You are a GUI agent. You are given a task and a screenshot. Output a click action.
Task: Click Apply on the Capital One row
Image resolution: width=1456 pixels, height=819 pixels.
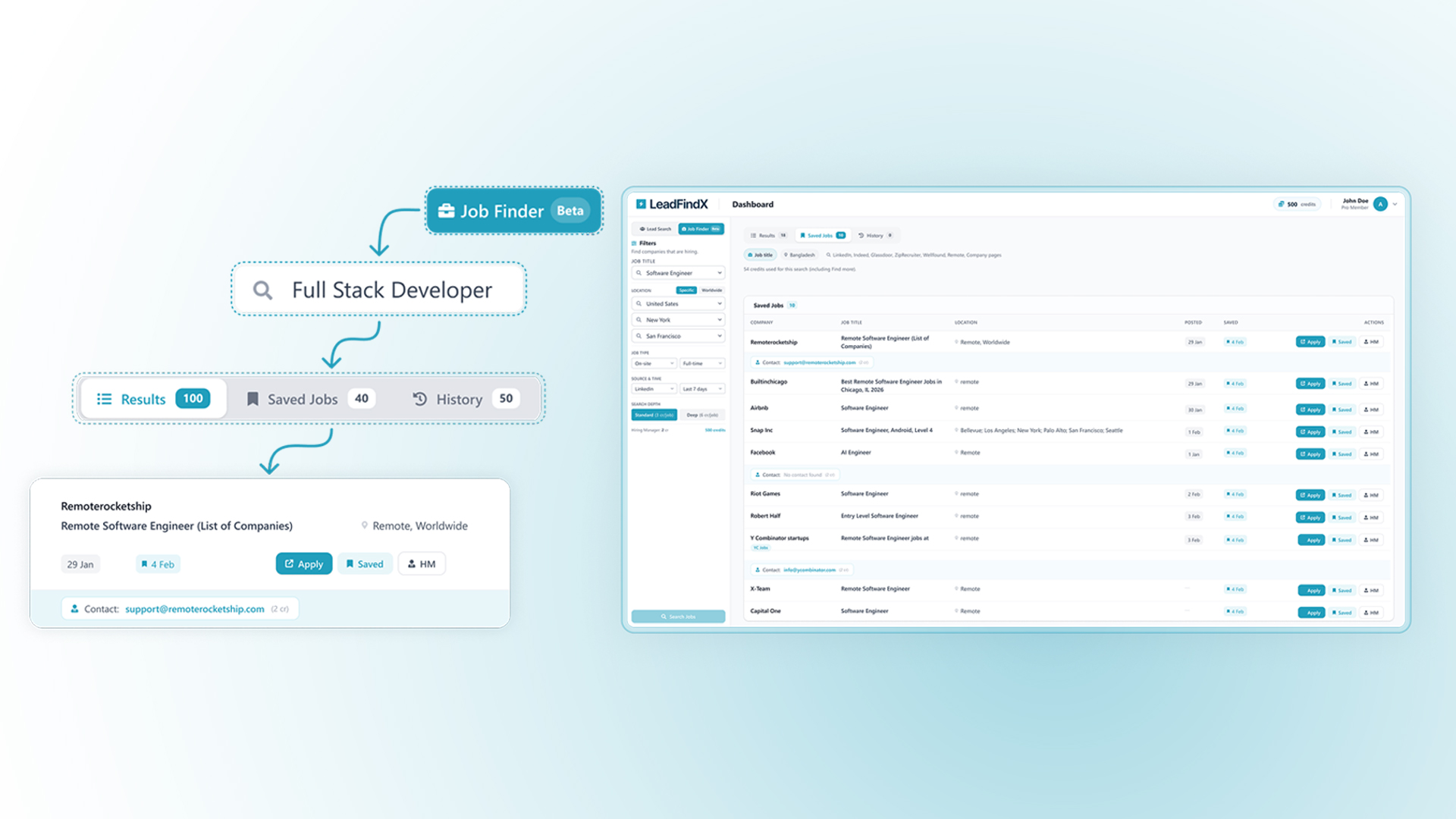point(1311,613)
